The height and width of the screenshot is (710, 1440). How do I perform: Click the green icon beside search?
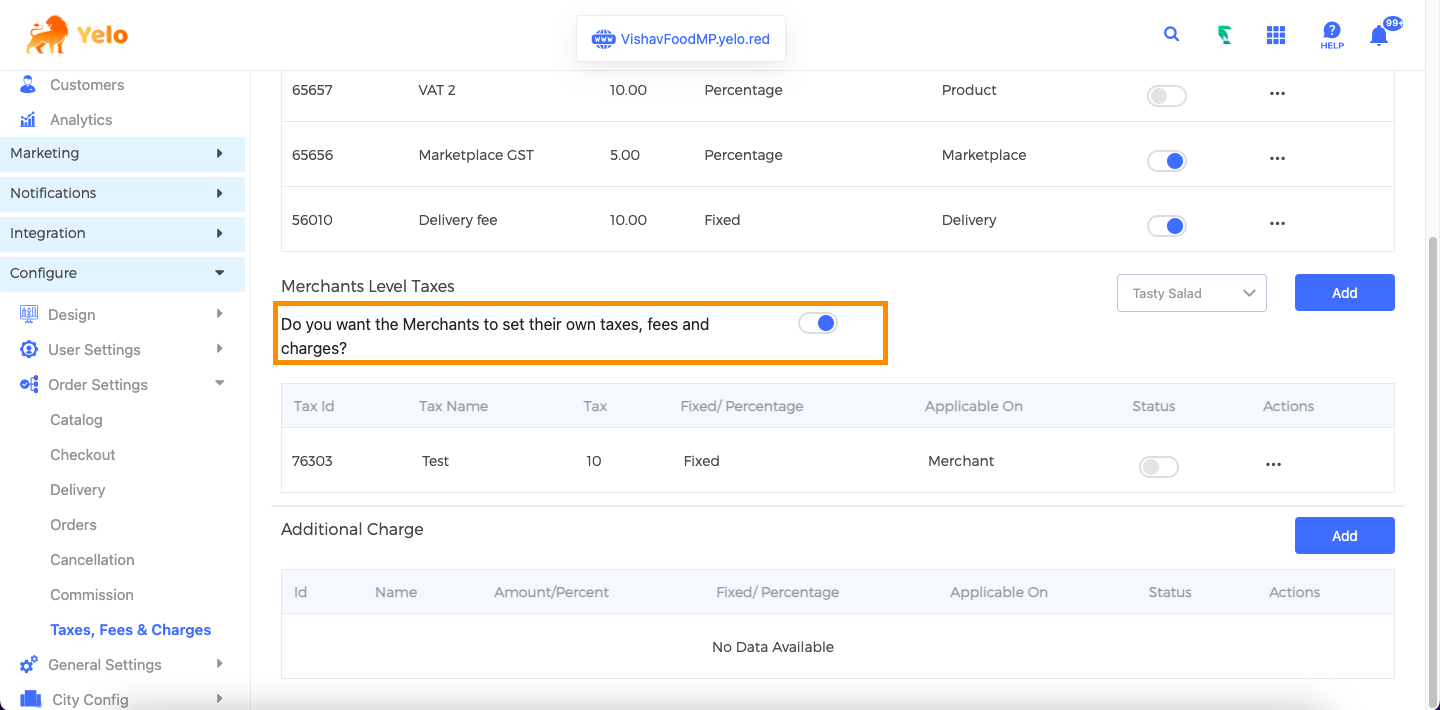(1224, 36)
